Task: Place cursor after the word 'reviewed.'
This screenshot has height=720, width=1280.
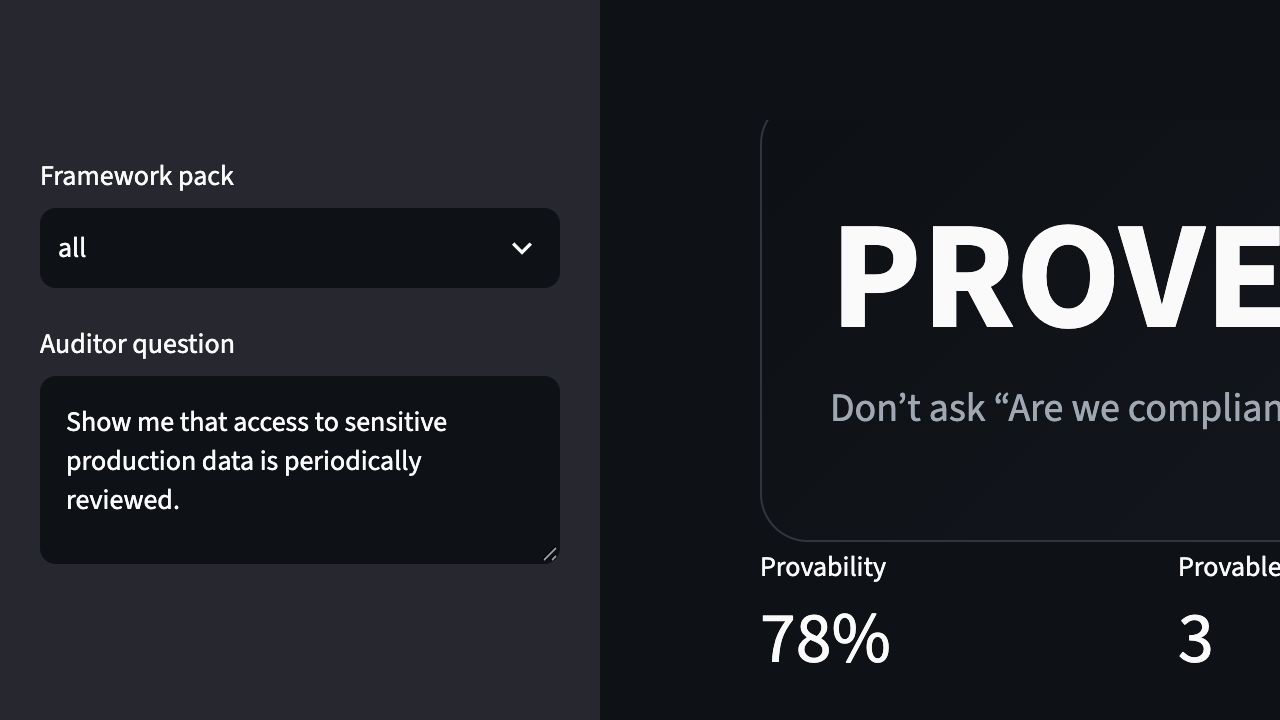Action: click(x=181, y=500)
